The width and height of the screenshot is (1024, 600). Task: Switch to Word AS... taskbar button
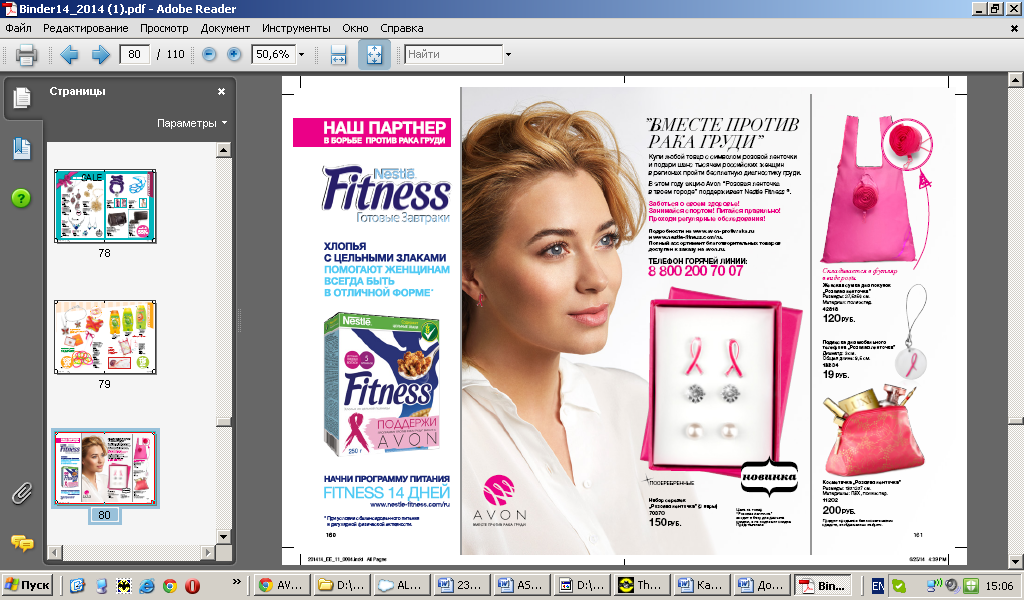(x=522, y=585)
